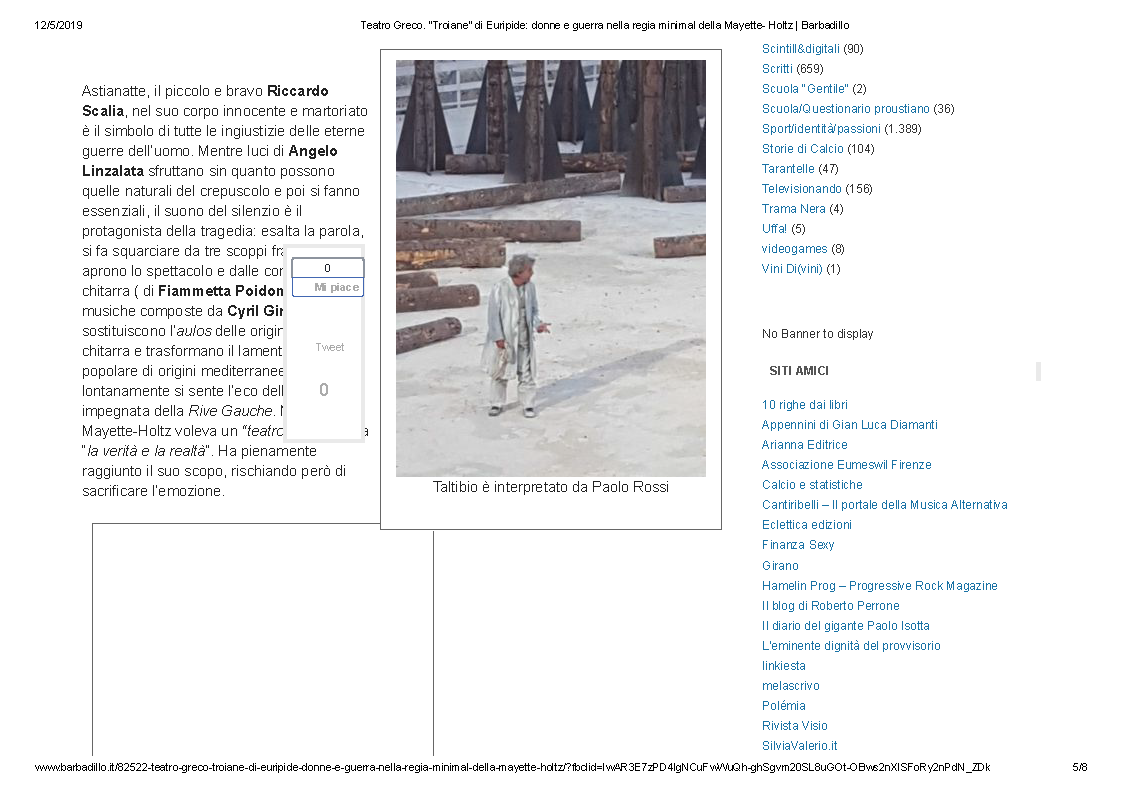This screenshot has width=1123, height=794.
Task: Click the italic quote la verità e la realtà
Action: tap(146, 452)
